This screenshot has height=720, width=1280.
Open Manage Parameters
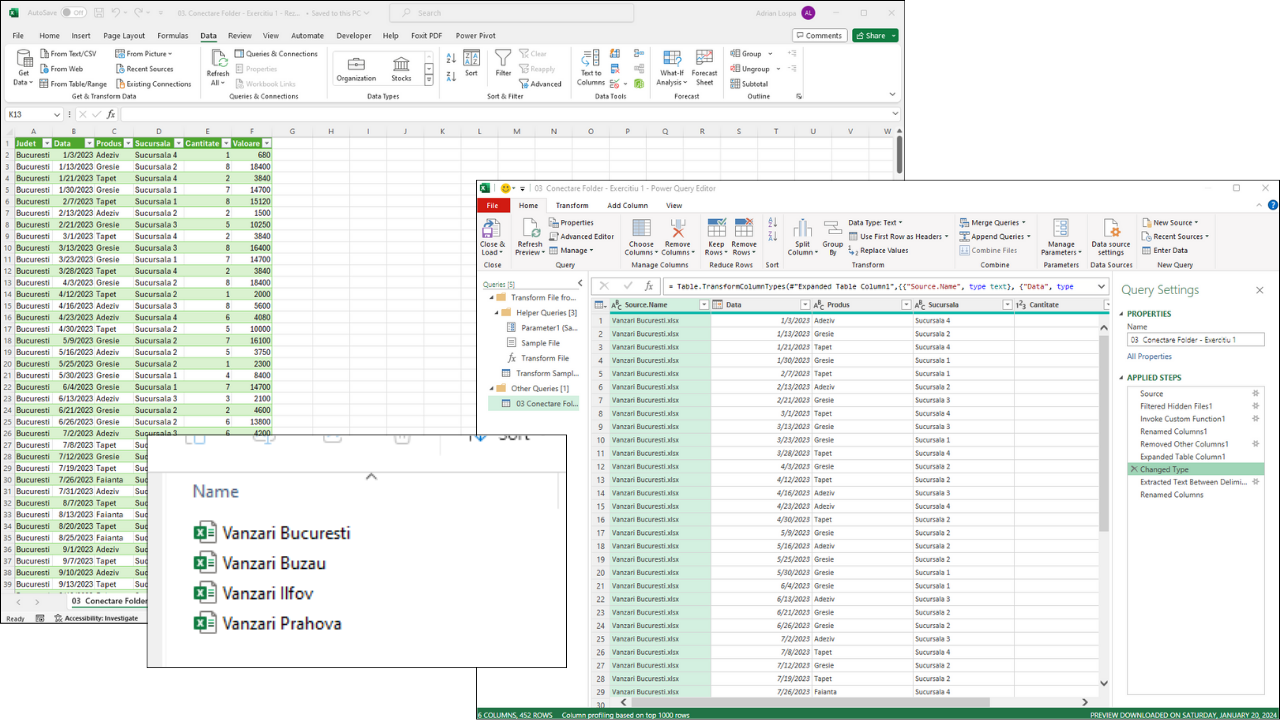(1061, 239)
